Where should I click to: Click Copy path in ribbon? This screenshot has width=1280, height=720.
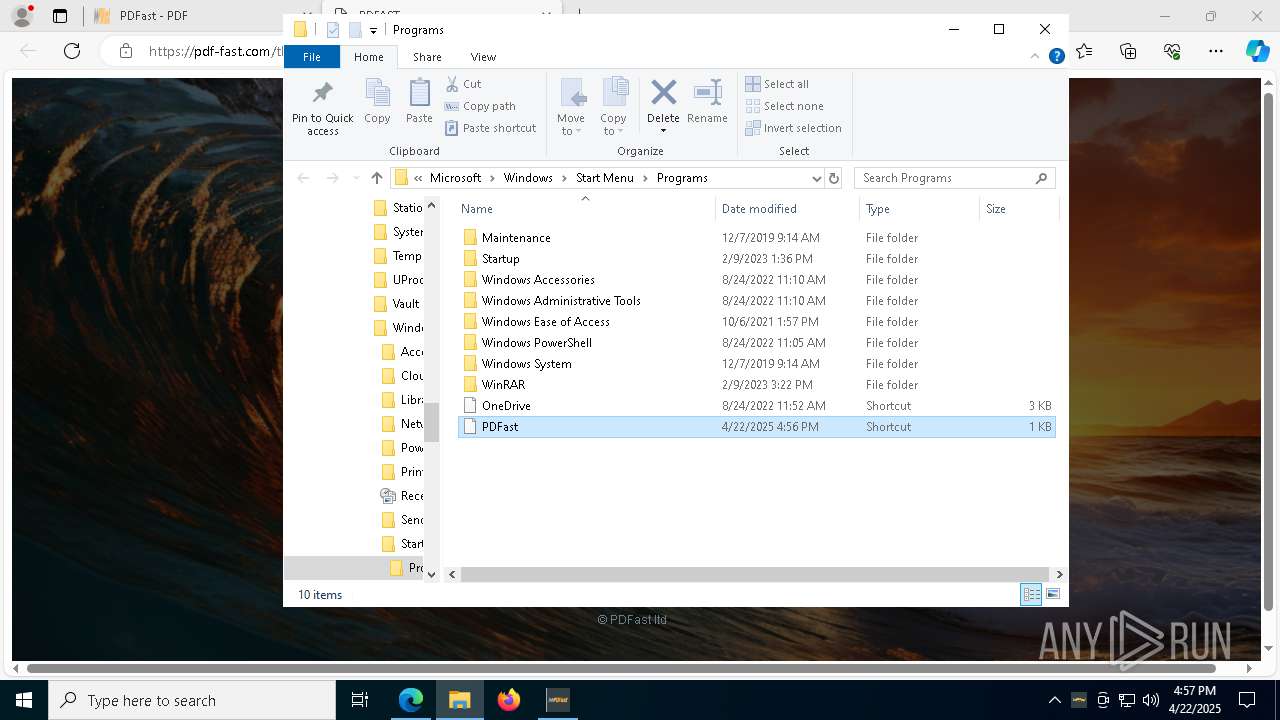480,106
